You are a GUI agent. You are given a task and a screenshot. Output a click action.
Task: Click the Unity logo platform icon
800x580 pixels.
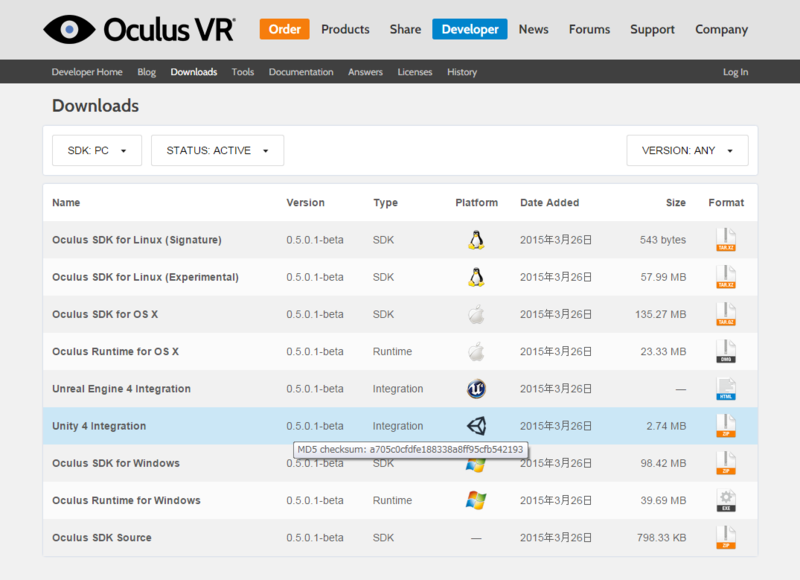point(476,426)
